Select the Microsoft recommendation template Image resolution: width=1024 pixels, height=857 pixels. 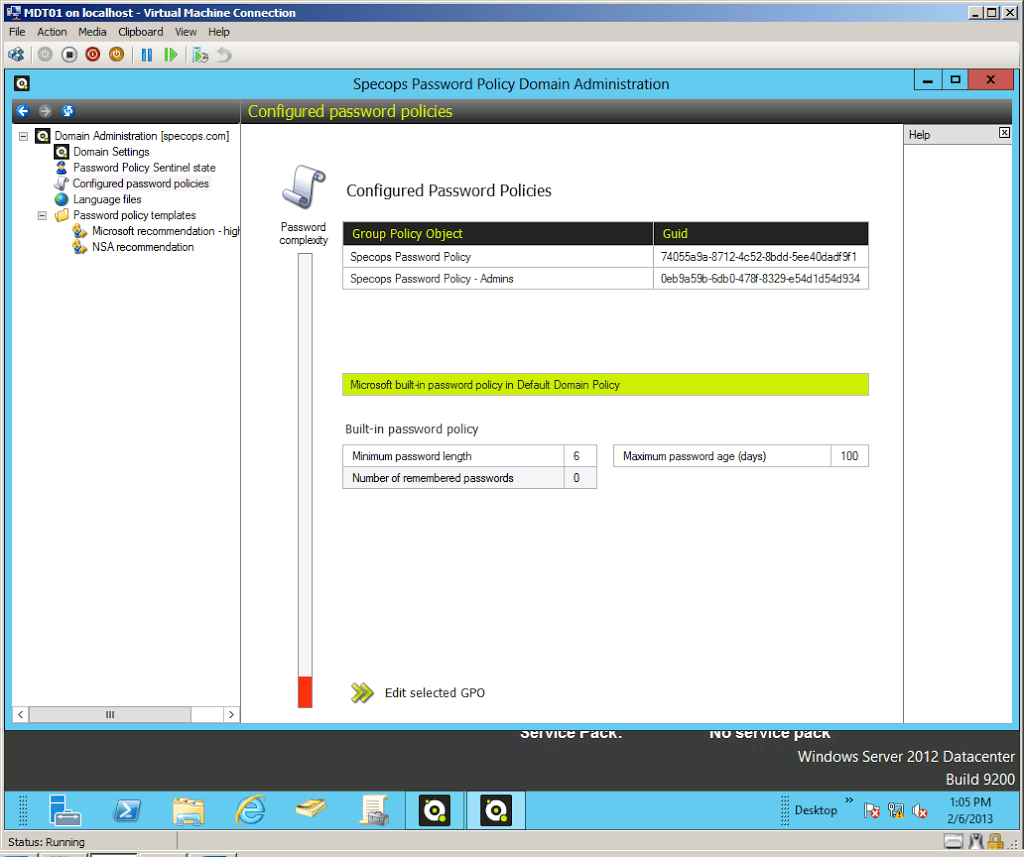(166, 231)
